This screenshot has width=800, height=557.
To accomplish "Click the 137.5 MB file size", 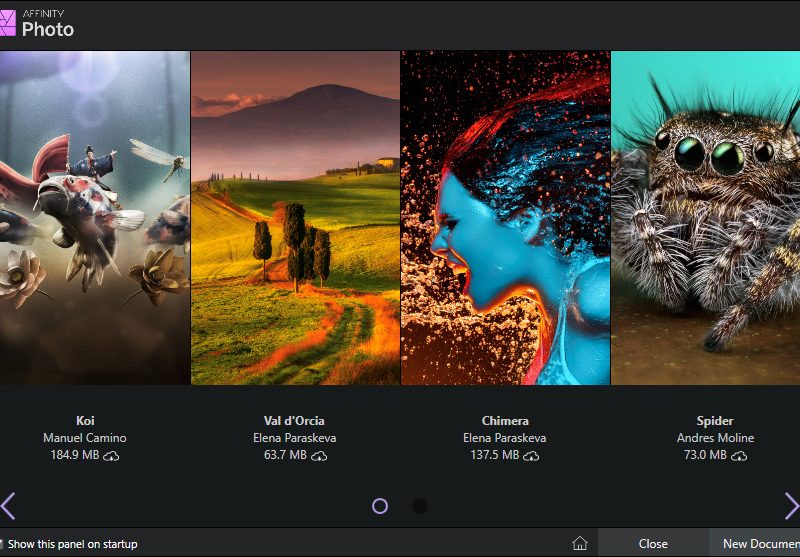I will pos(495,454).
